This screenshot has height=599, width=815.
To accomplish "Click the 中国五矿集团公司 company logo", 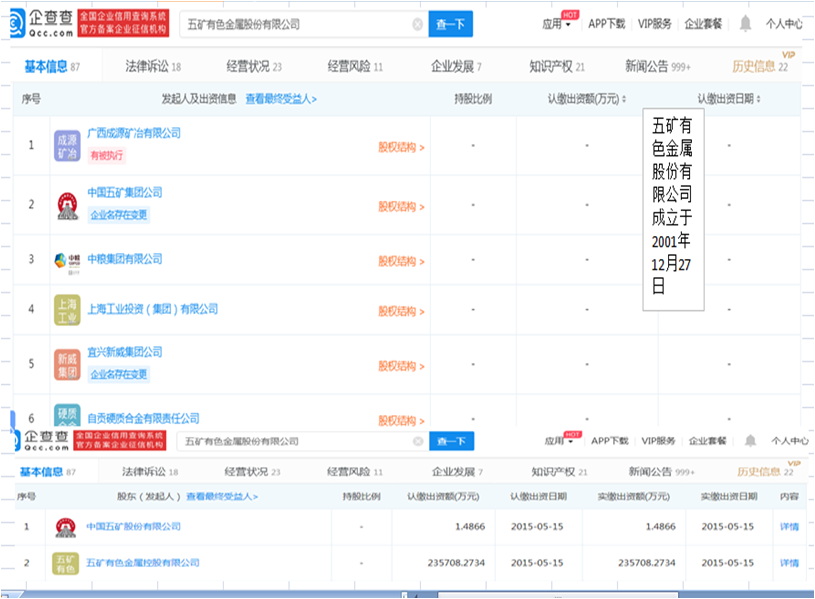I will tap(67, 205).
